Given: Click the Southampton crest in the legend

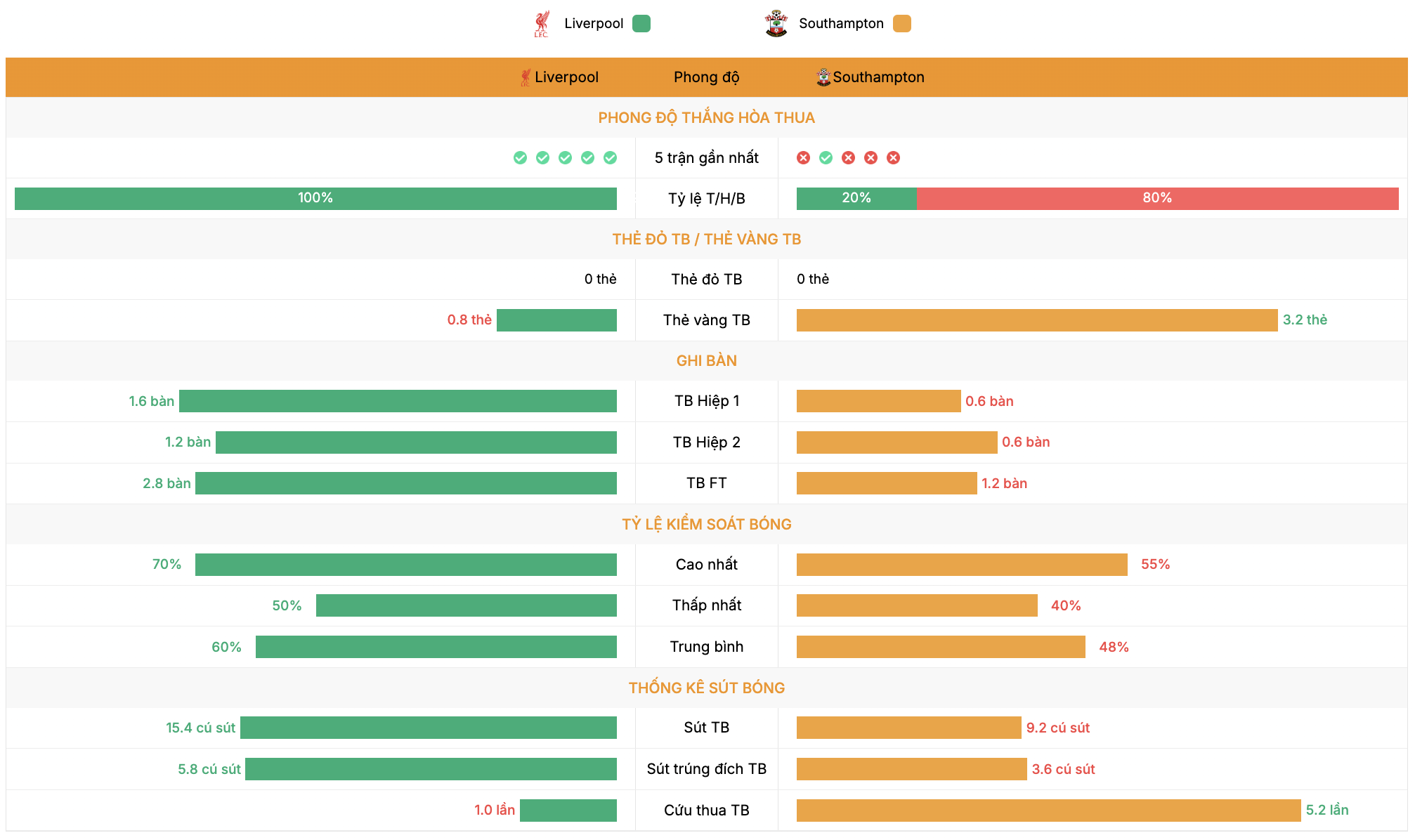Looking at the screenshot, I should click(776, 24).
